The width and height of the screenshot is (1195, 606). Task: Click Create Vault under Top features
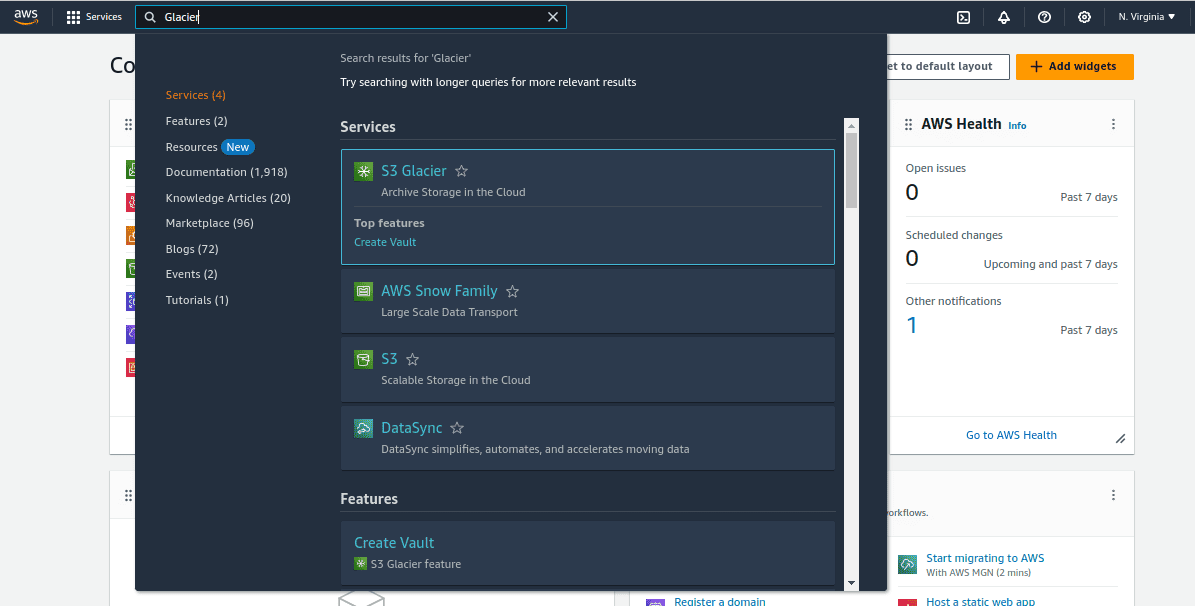coord(385,242)
